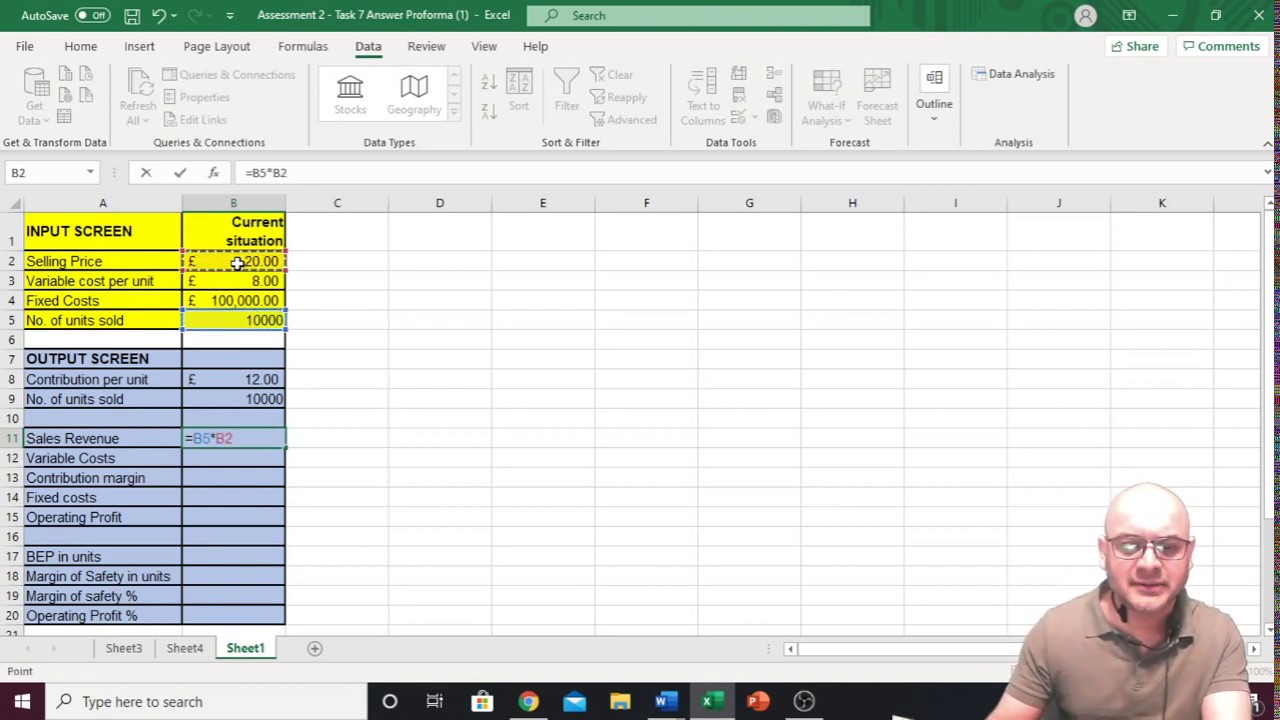This screenshot has height=720, width=1280.
Task: Open the Forecast Sheet tool
Action: point(877,97)
